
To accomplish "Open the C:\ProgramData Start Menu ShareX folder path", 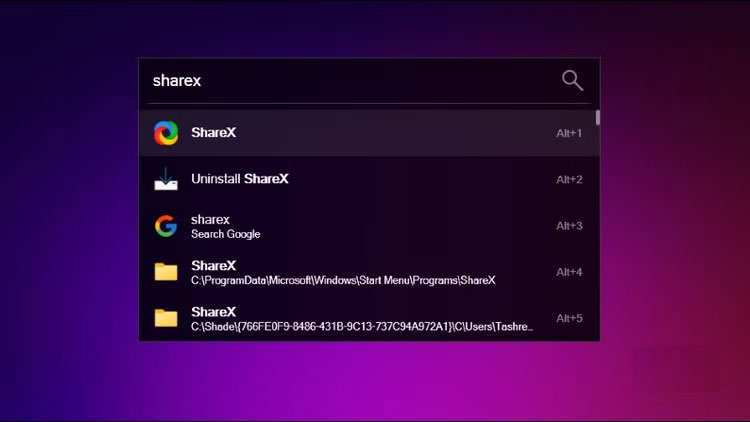I will [x=369, y=272].
